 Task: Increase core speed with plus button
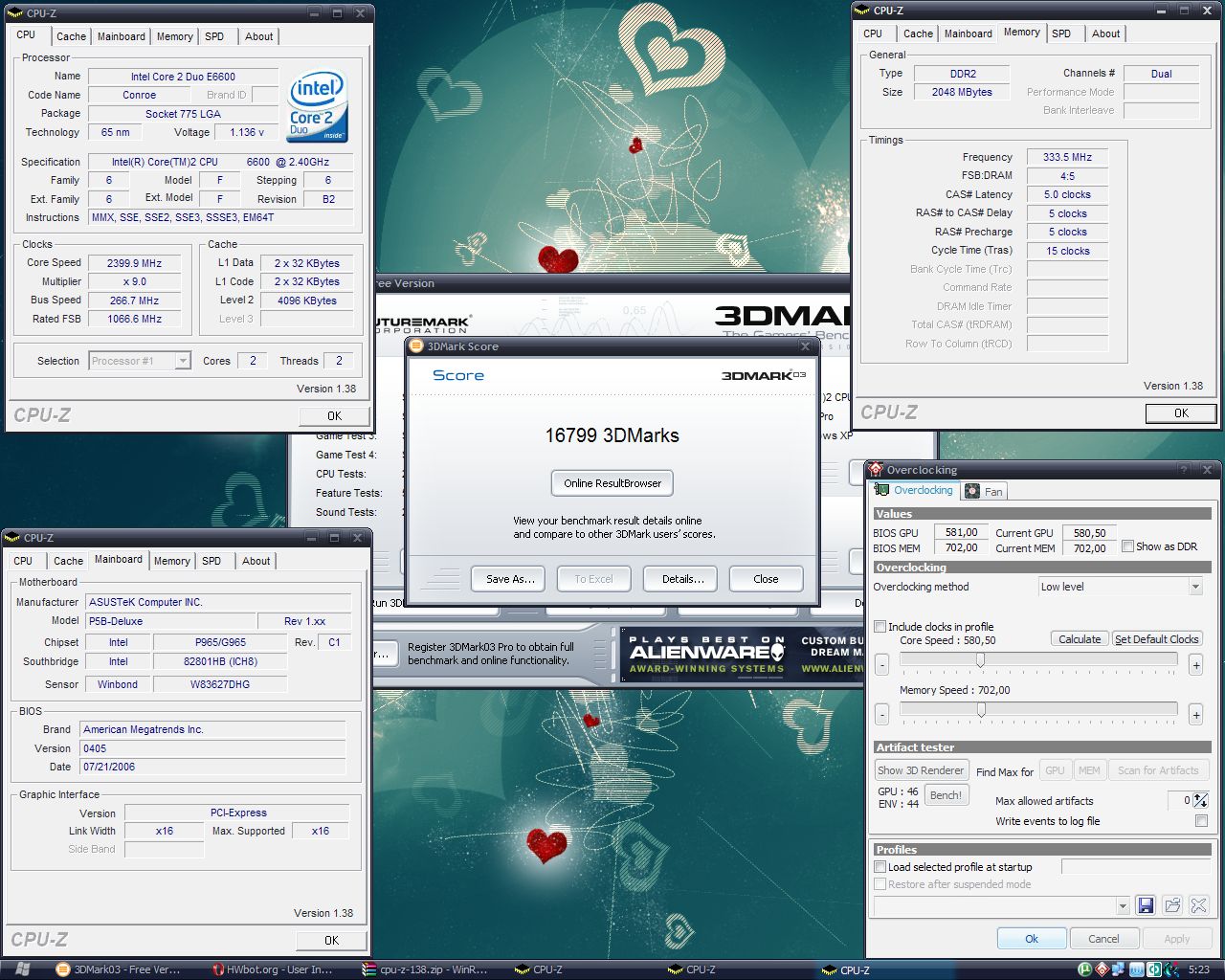(x=1196, y=664)
